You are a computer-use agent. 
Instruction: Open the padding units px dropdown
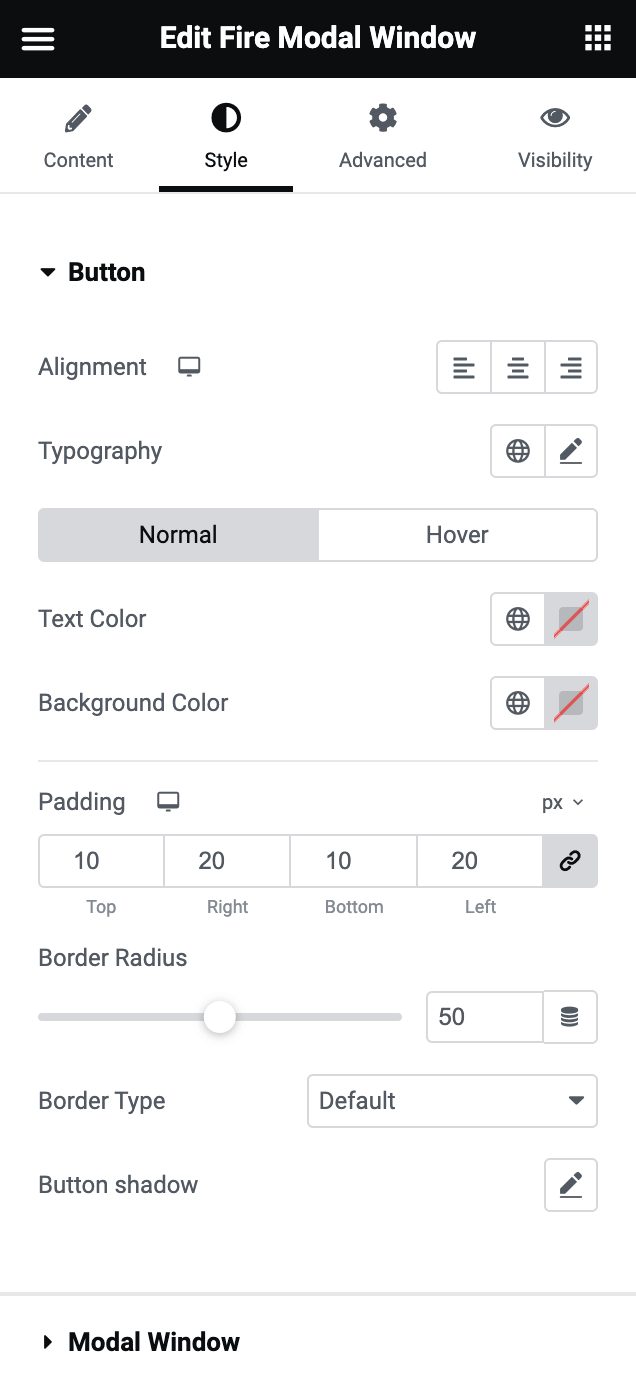point(563,802)
